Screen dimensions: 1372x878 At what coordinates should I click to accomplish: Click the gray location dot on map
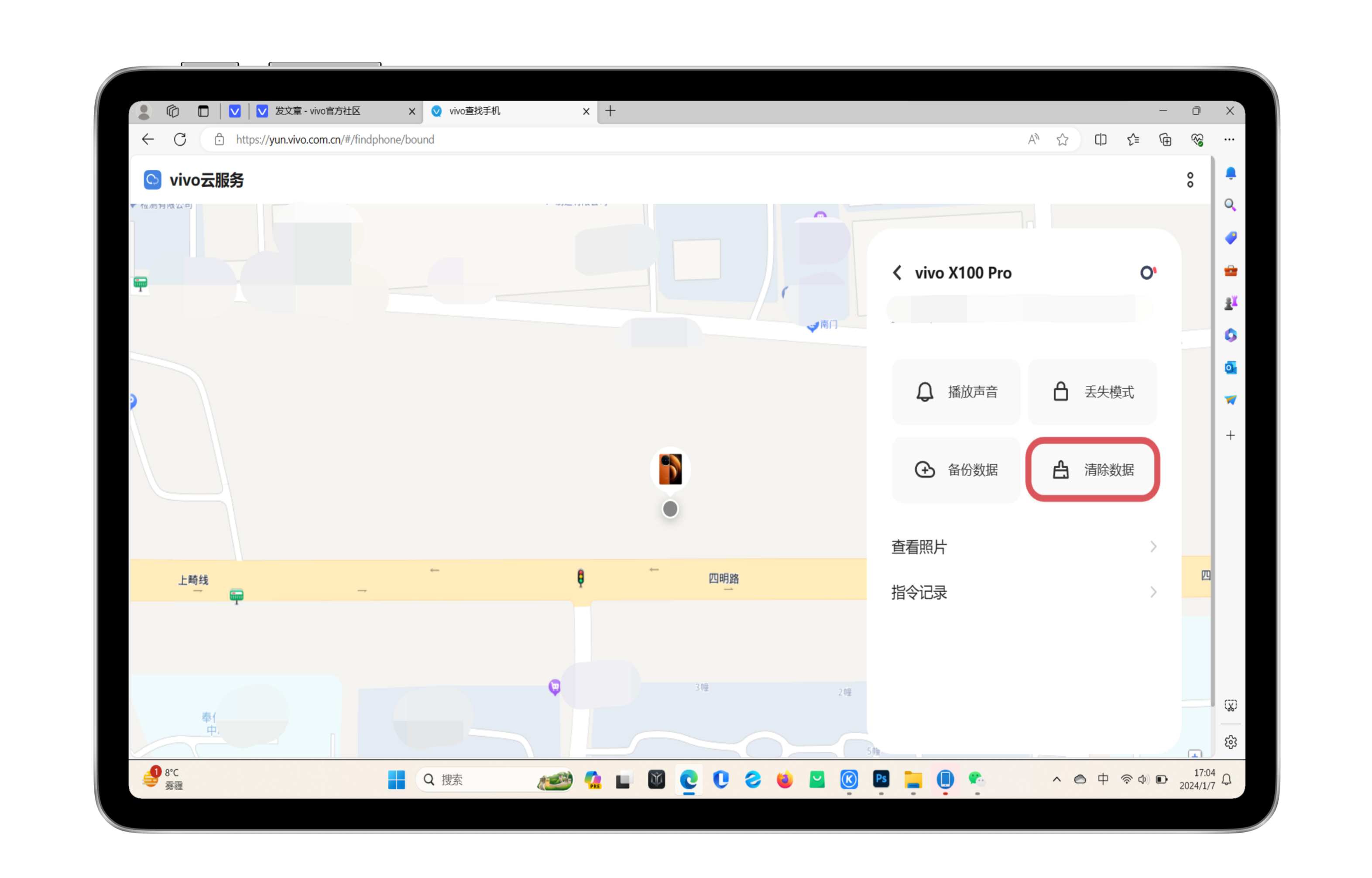(x=670, y=509)
